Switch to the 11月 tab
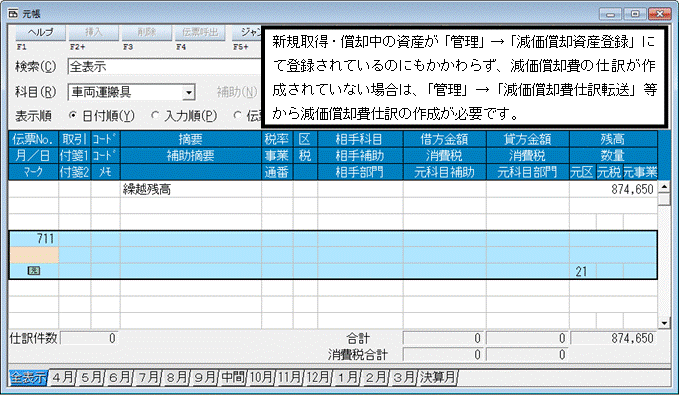This screenshot has height=396, width=679. (289, 377)
